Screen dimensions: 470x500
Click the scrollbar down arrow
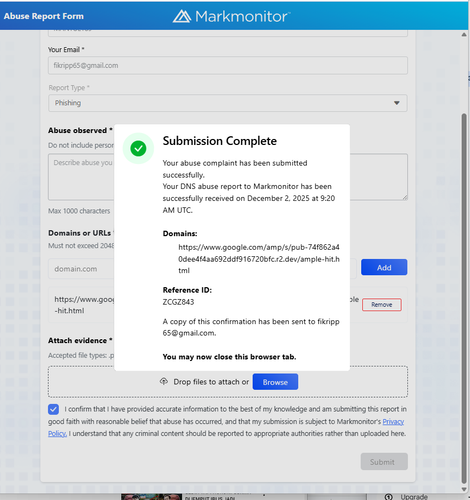point(464,489)
